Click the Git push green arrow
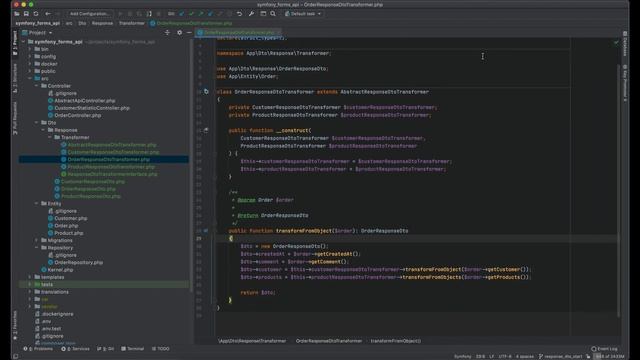Viewport: 640px width, 360px height. coord(201,14)
